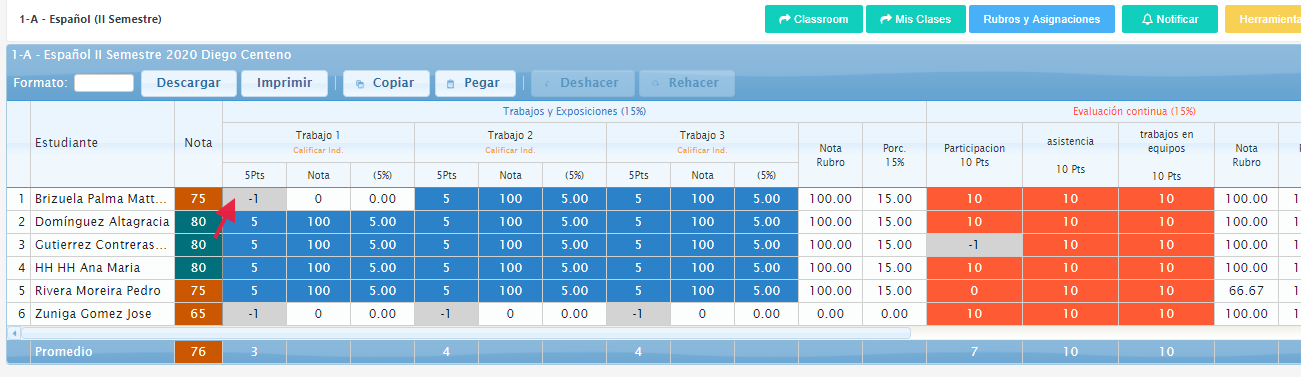The height and width of the screenshot is (377, 1301).
Task: Download the gradebook with Descargar
Action: (188, 83)
